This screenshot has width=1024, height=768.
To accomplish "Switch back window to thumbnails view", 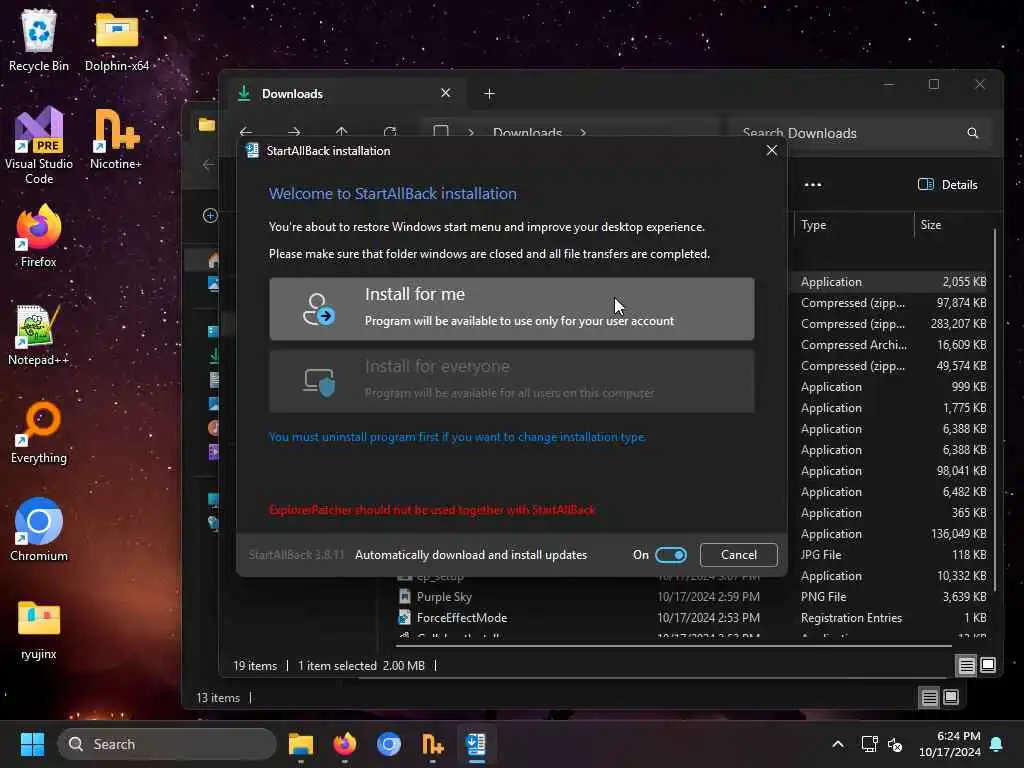I will click(x=952, y=697).
